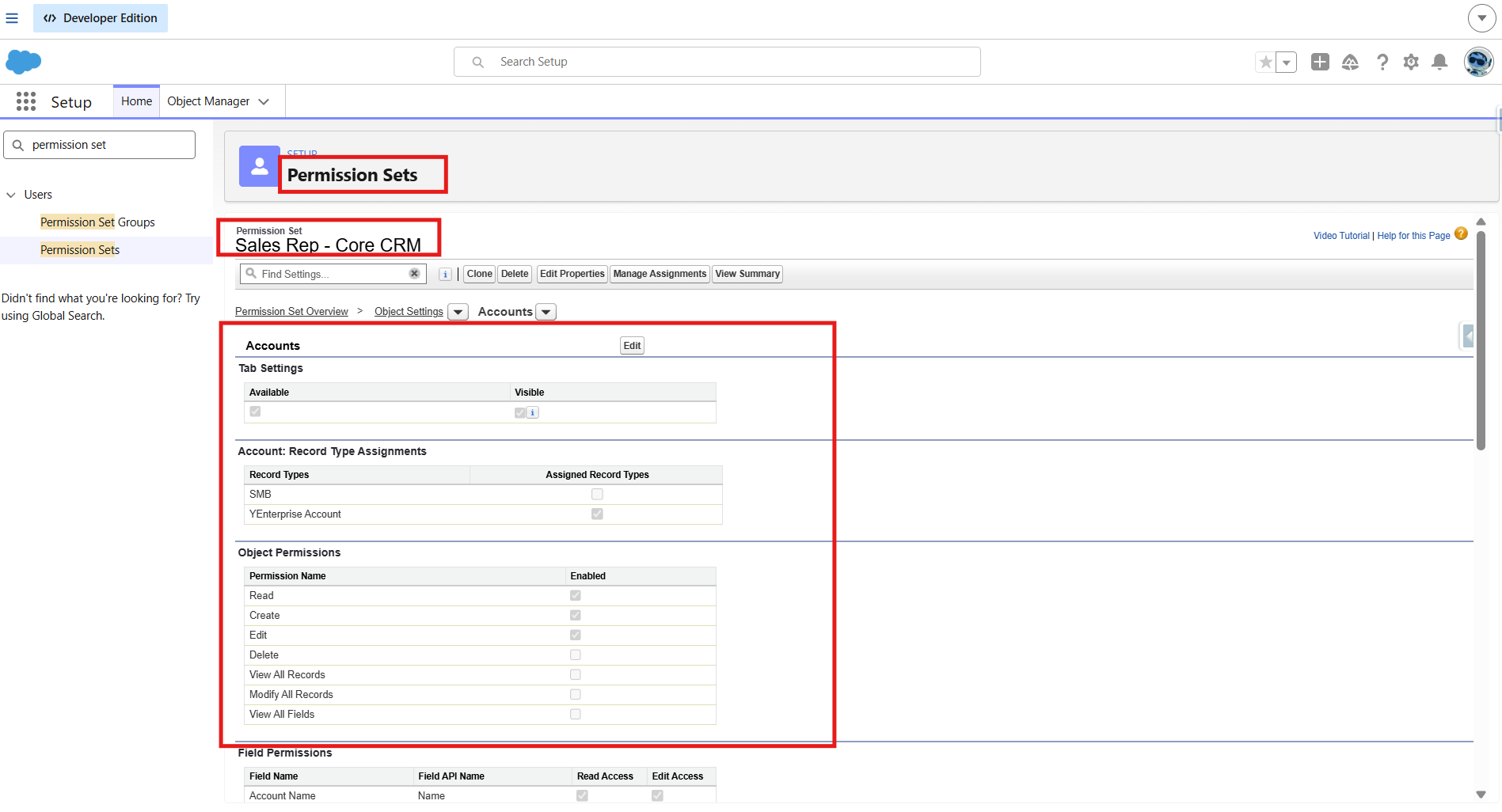Click the circled dropdown arrow at top right
The image size is (1502, 812).
point(1481,17)
